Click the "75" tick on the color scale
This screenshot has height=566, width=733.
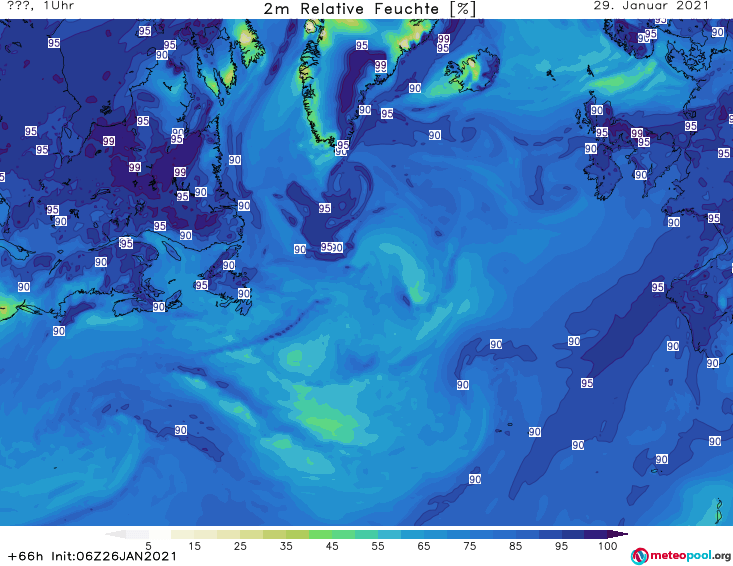click(469, 546)
